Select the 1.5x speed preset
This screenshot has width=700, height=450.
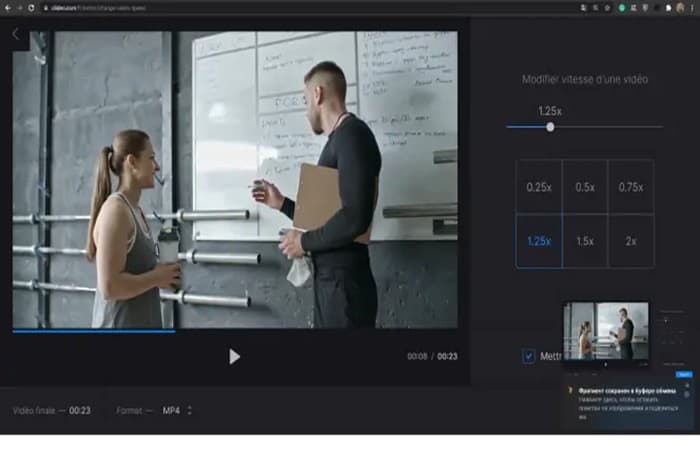tap(585, 241)
